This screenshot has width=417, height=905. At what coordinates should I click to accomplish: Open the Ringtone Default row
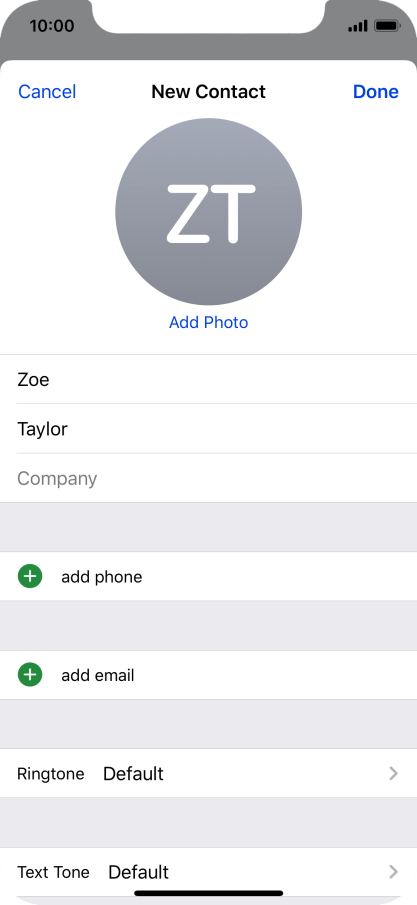[208, 773]
